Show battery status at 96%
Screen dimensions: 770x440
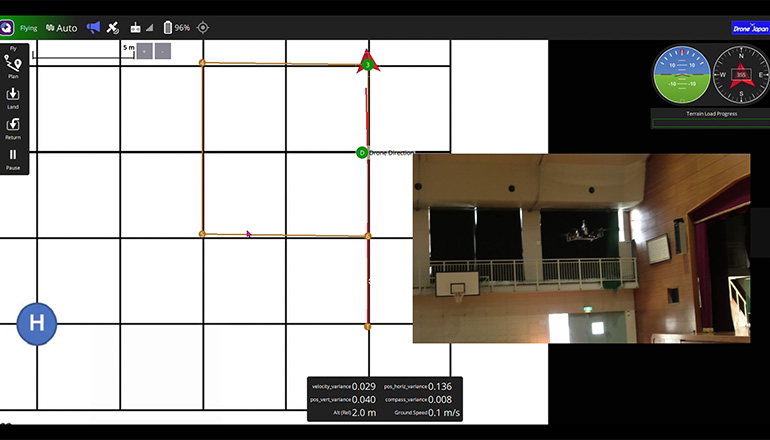pos(176,28)
